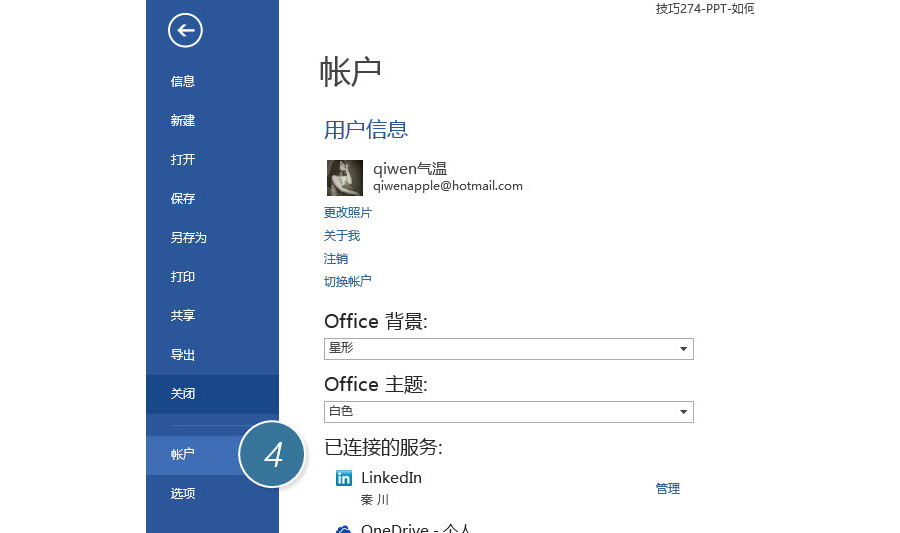This screenshot has width=900, height=533.
Task: Click the 注销 link
Action: click(336, 259)
